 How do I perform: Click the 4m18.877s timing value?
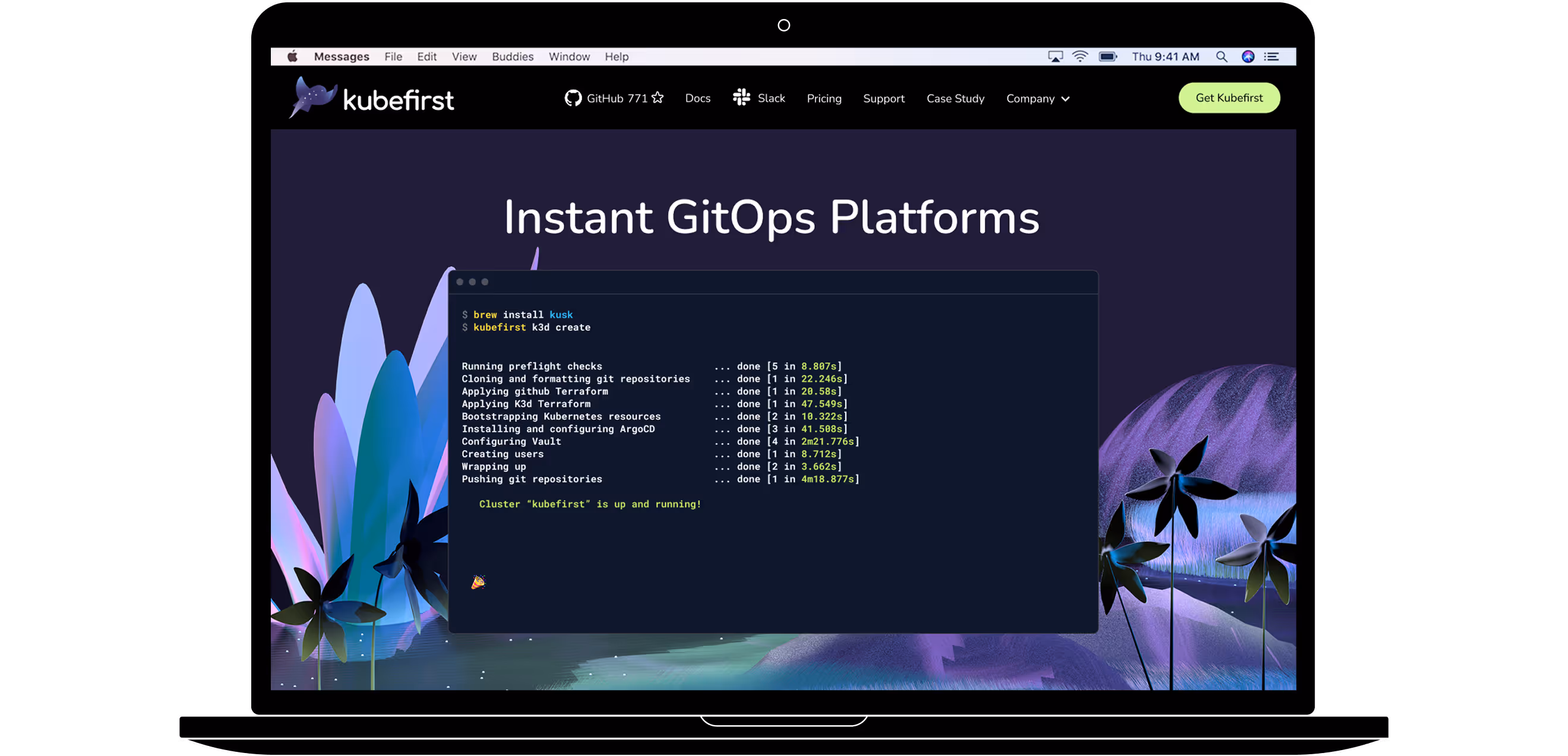828,479
